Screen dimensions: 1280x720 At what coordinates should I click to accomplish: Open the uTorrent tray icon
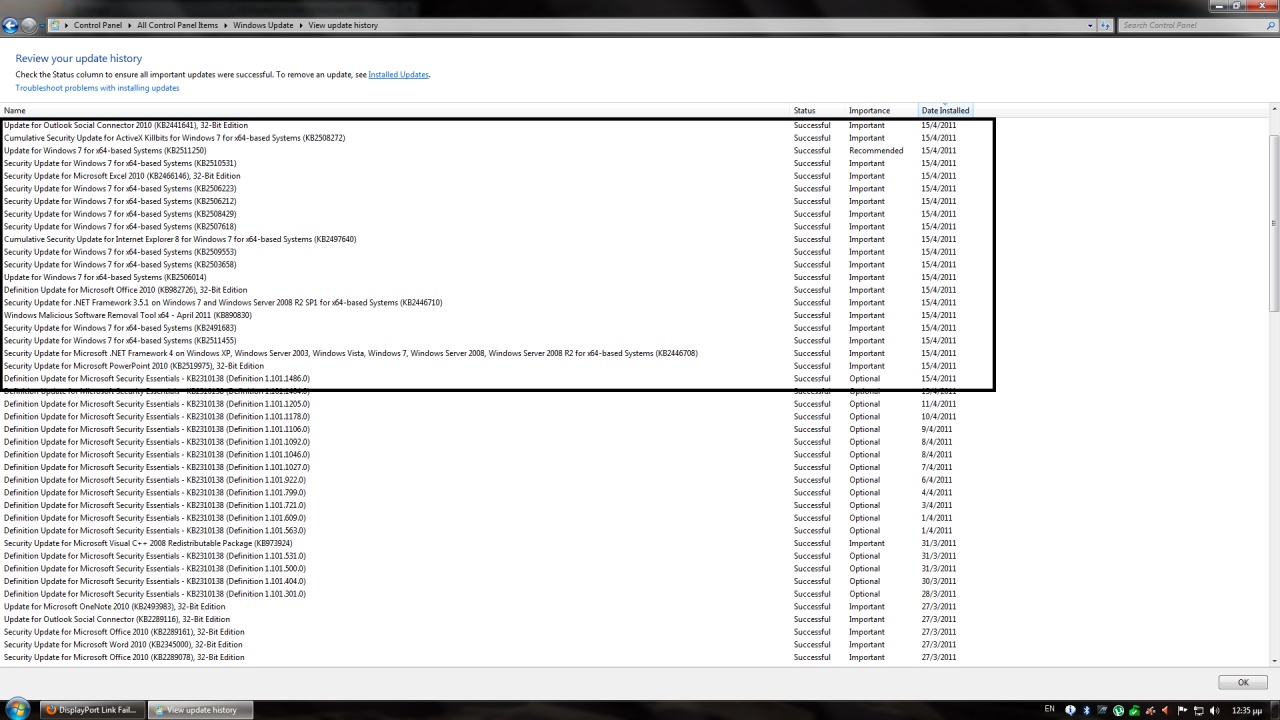pos(1118,710)
